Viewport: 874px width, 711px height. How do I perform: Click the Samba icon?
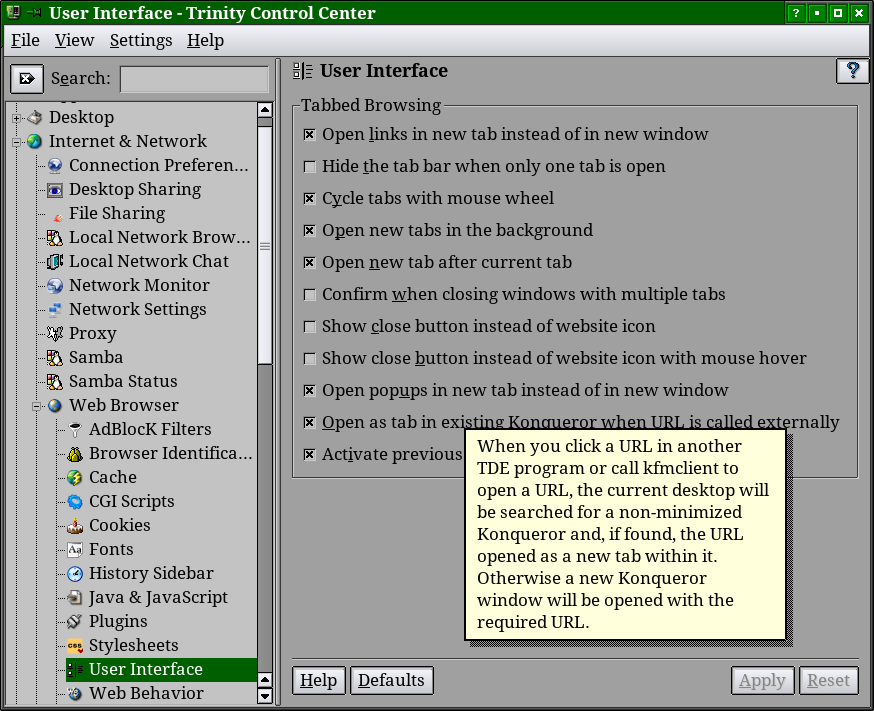coord(55,357)
